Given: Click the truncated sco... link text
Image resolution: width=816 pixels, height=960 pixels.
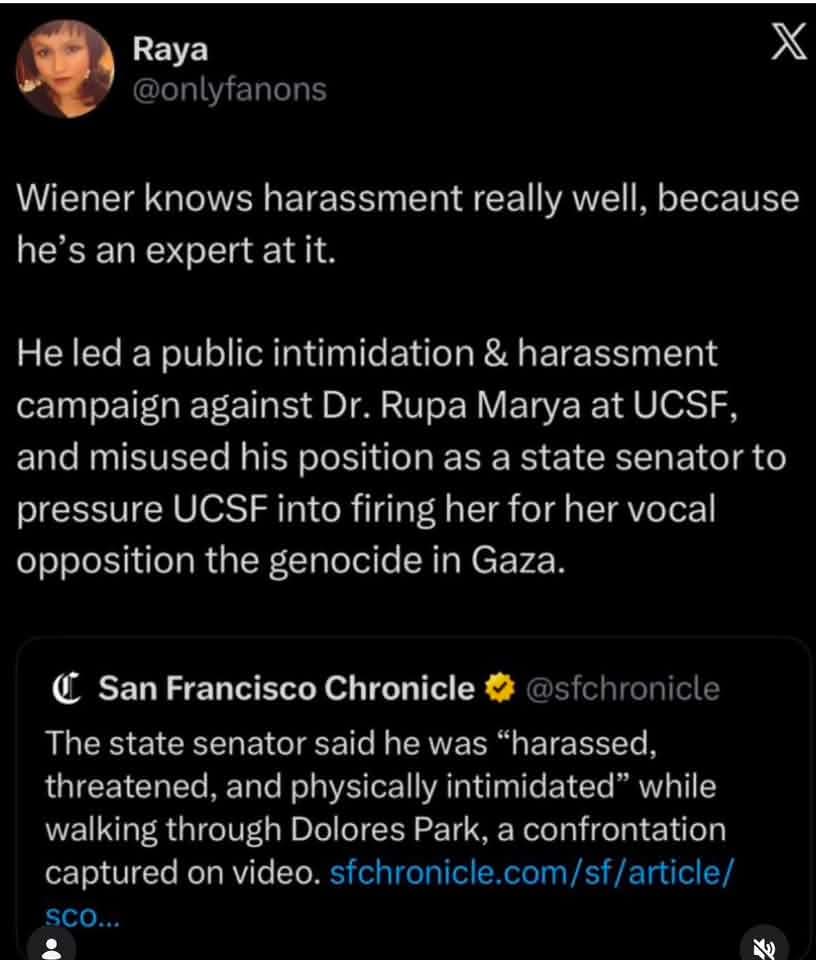Looking at the screenshot, I should tap(82, 917).
